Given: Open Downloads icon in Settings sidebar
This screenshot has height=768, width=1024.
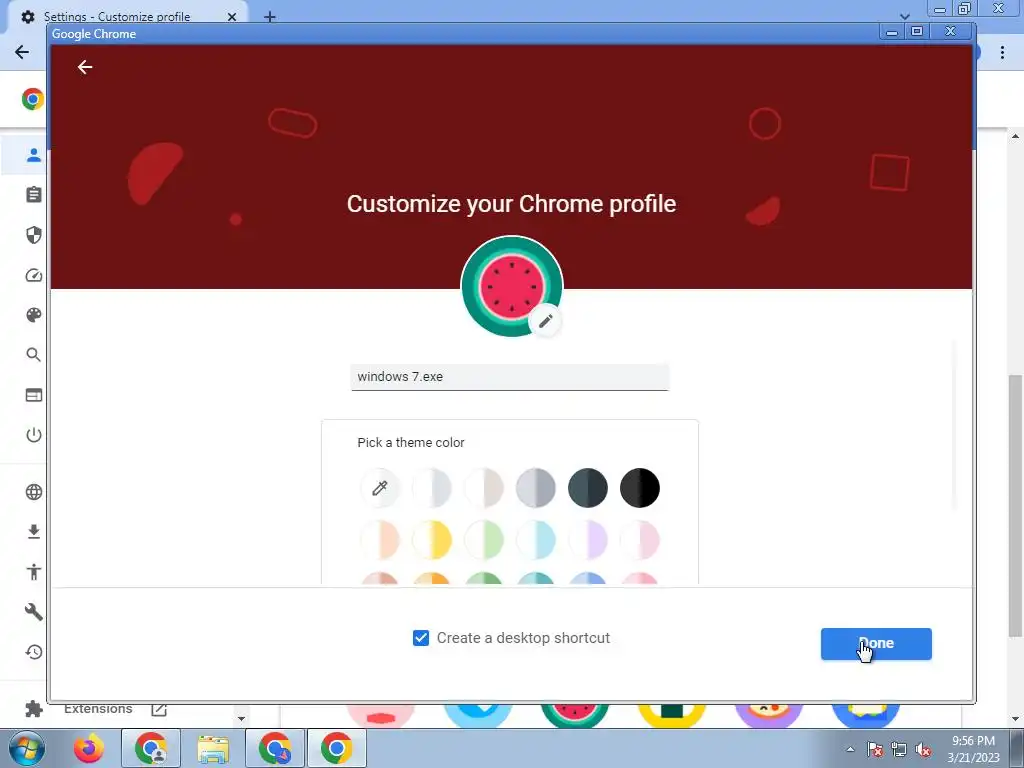Looking at the screenshot, I should click(34, 532).
